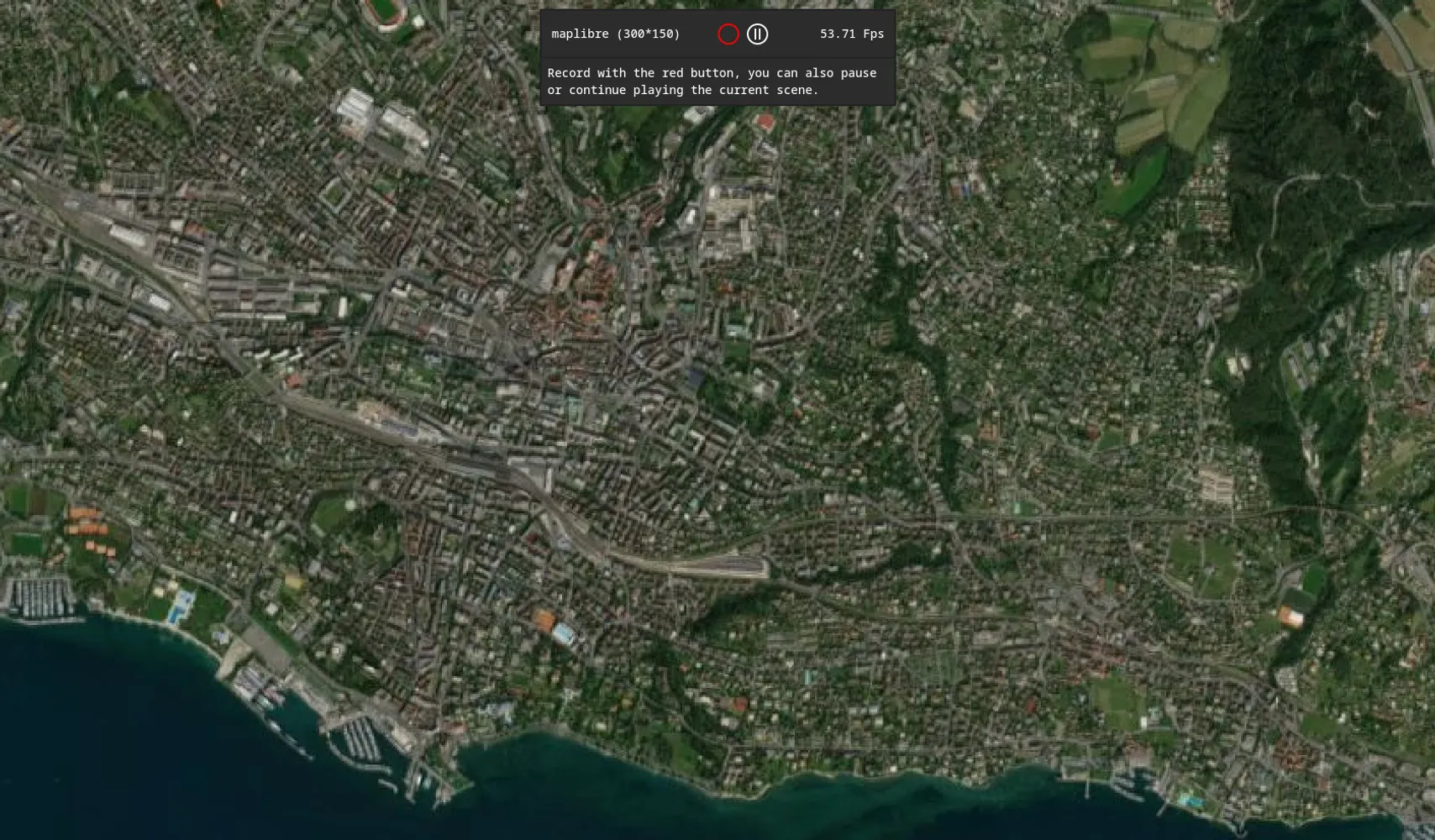Click the maplibre (300*150) title label
The height and width of the screenshot is (840, 1435).
click(616, 34)
